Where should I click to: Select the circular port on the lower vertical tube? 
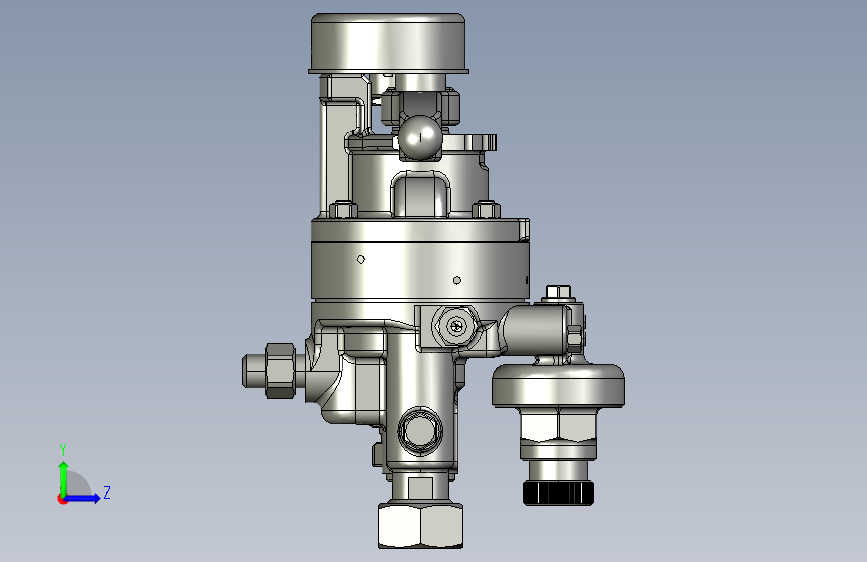[420, 430]
